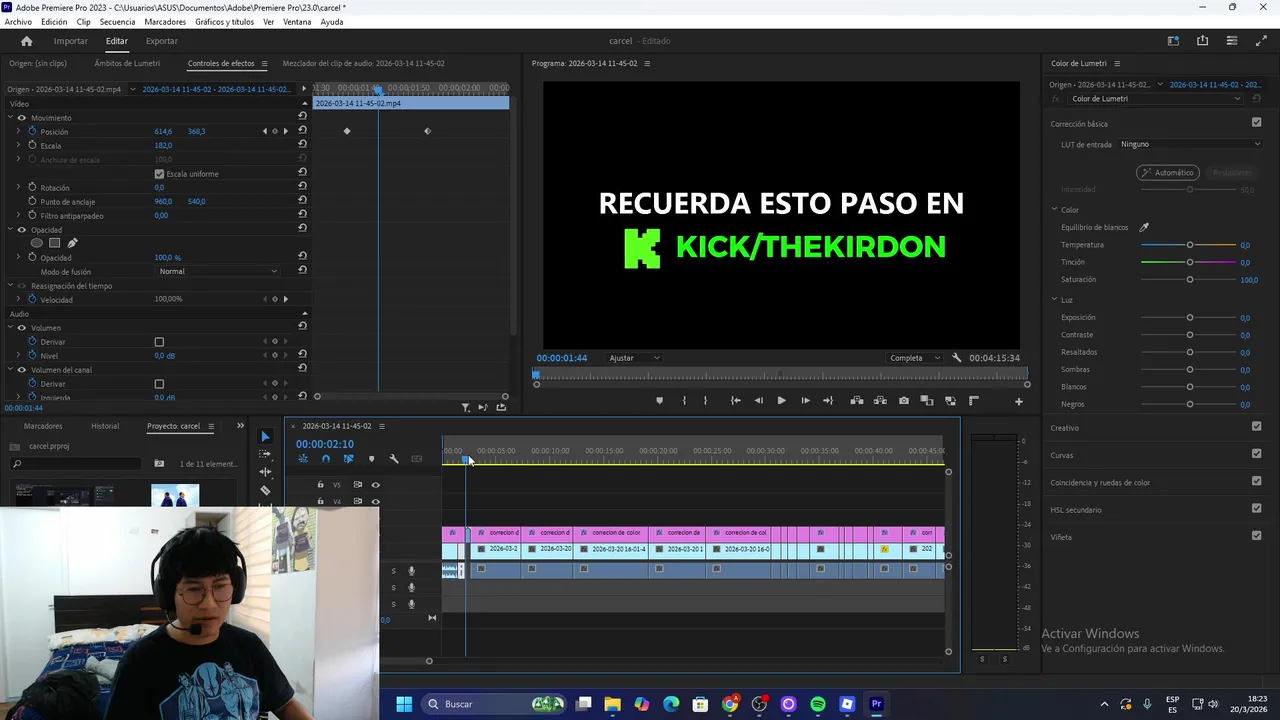
Task: Toggle the HSL secundario checkbox
Action: (x=1256, y=509)
